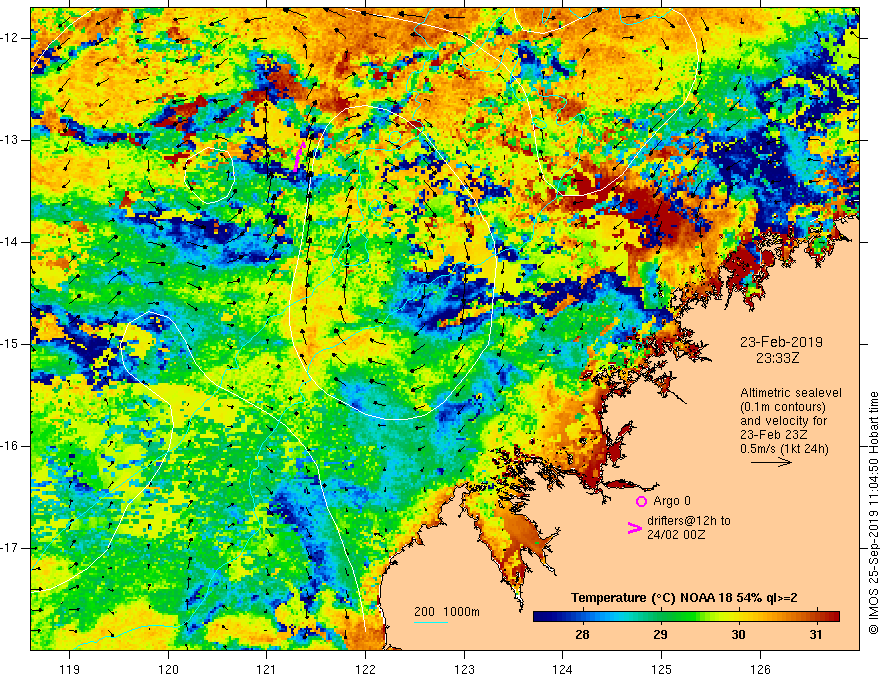Click longitude label 121
The image size is (880, 680).
[x=267, y=669]
